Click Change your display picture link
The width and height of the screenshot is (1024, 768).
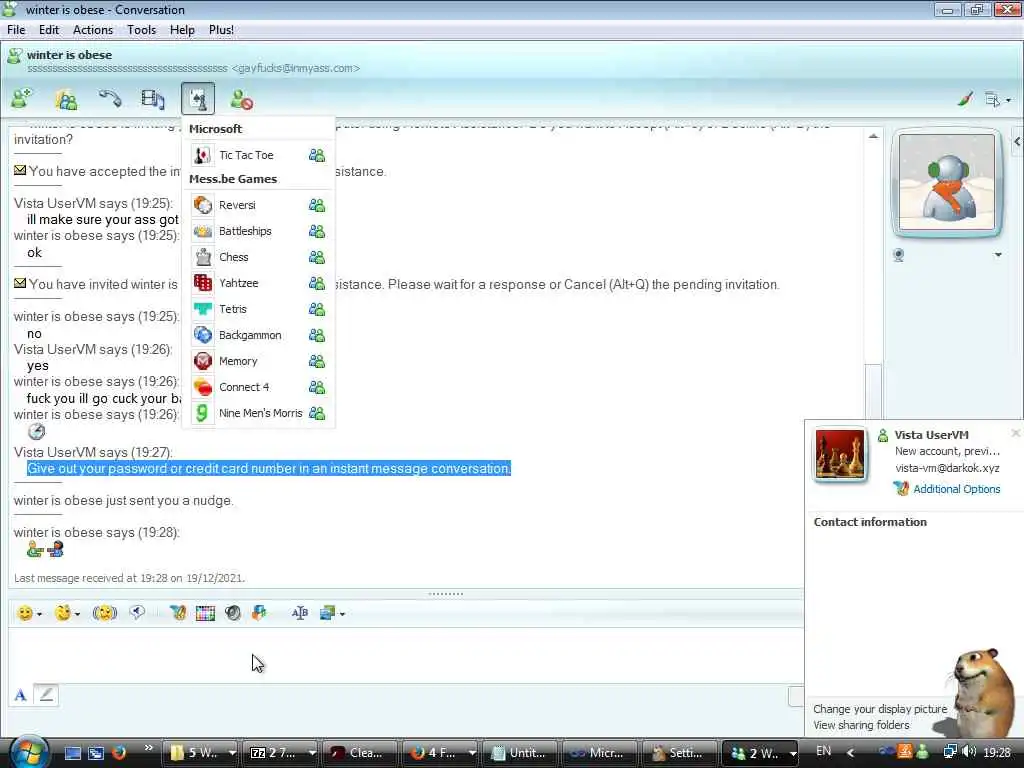click(x=880, y=709)
